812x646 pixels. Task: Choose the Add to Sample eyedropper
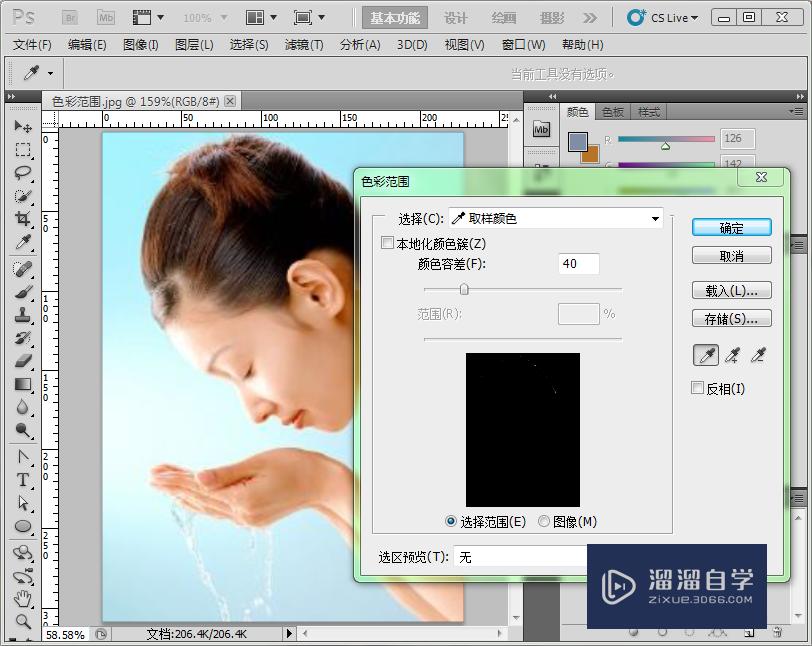point(732,355)
